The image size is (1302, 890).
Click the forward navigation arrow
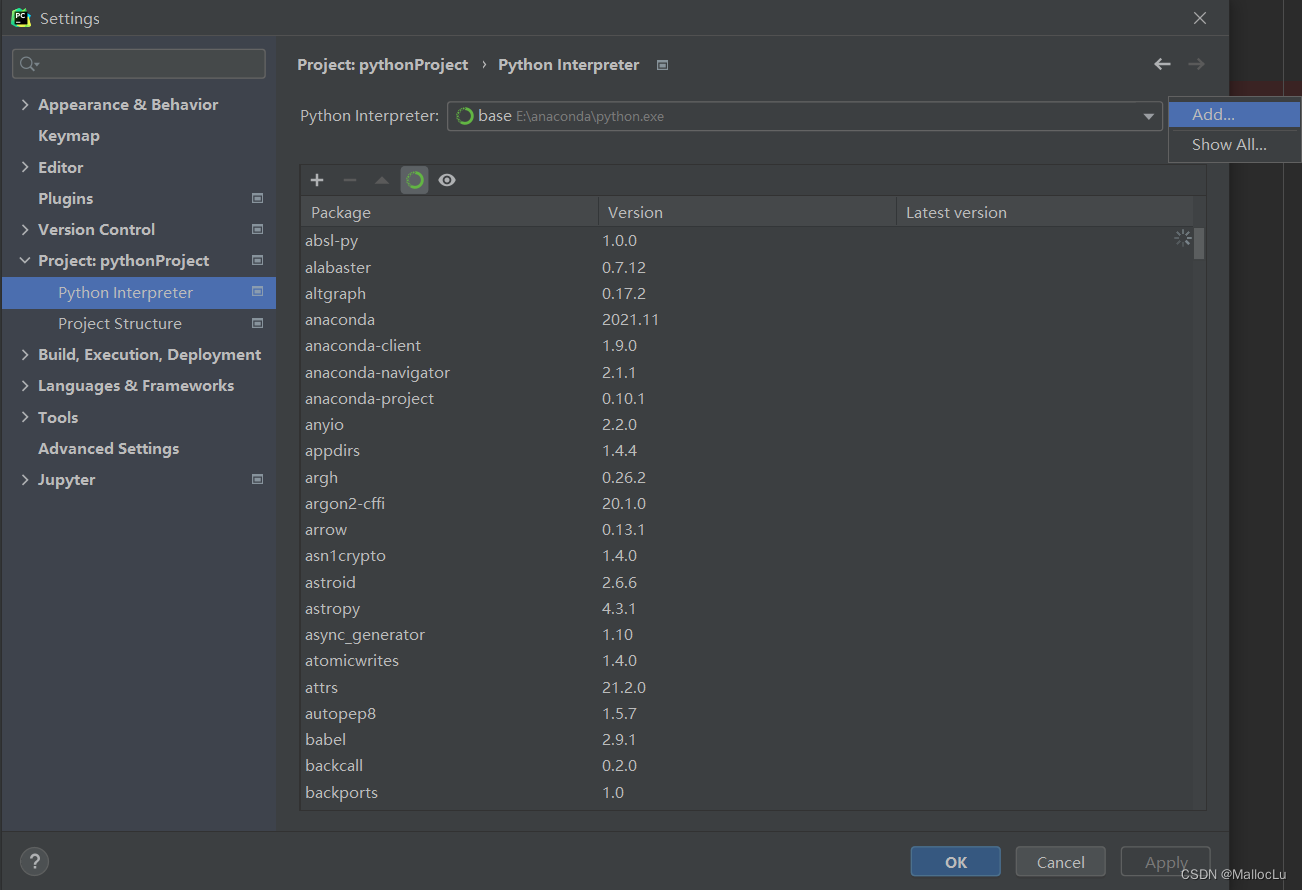1196,64
